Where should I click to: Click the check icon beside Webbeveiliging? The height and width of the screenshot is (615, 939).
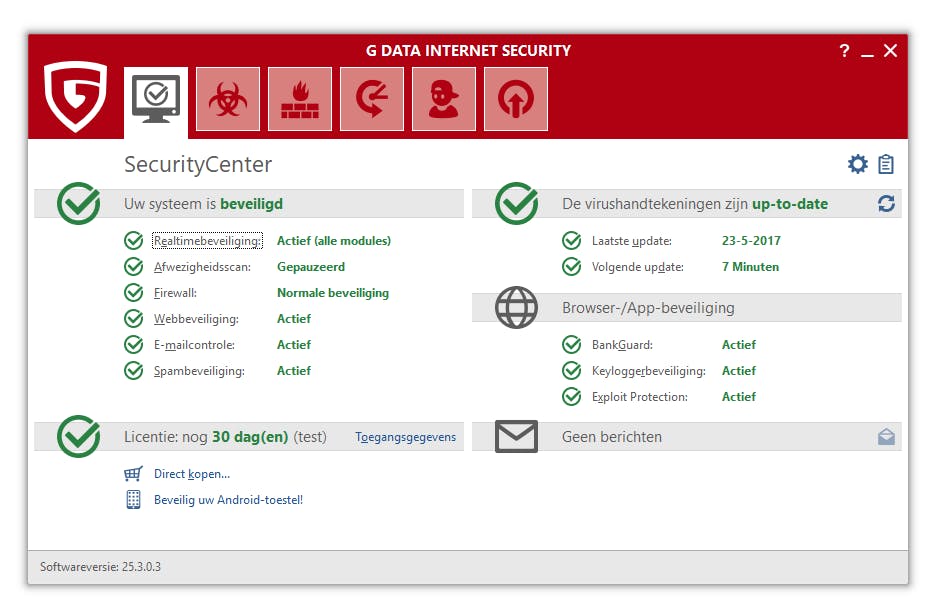[x=134, y=319]
